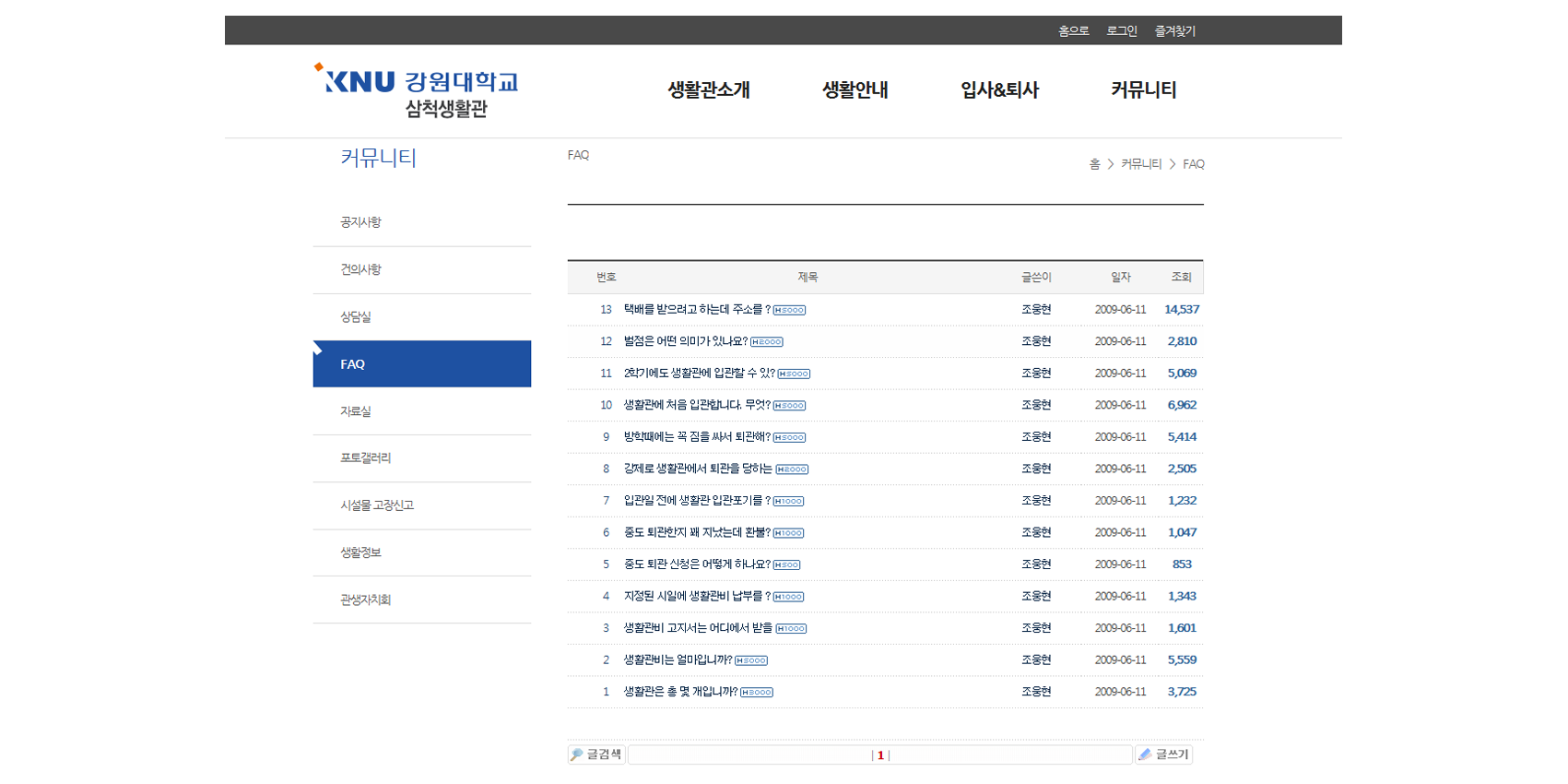
Task: Click the 글검색 search button
Action: coord(596,754)
